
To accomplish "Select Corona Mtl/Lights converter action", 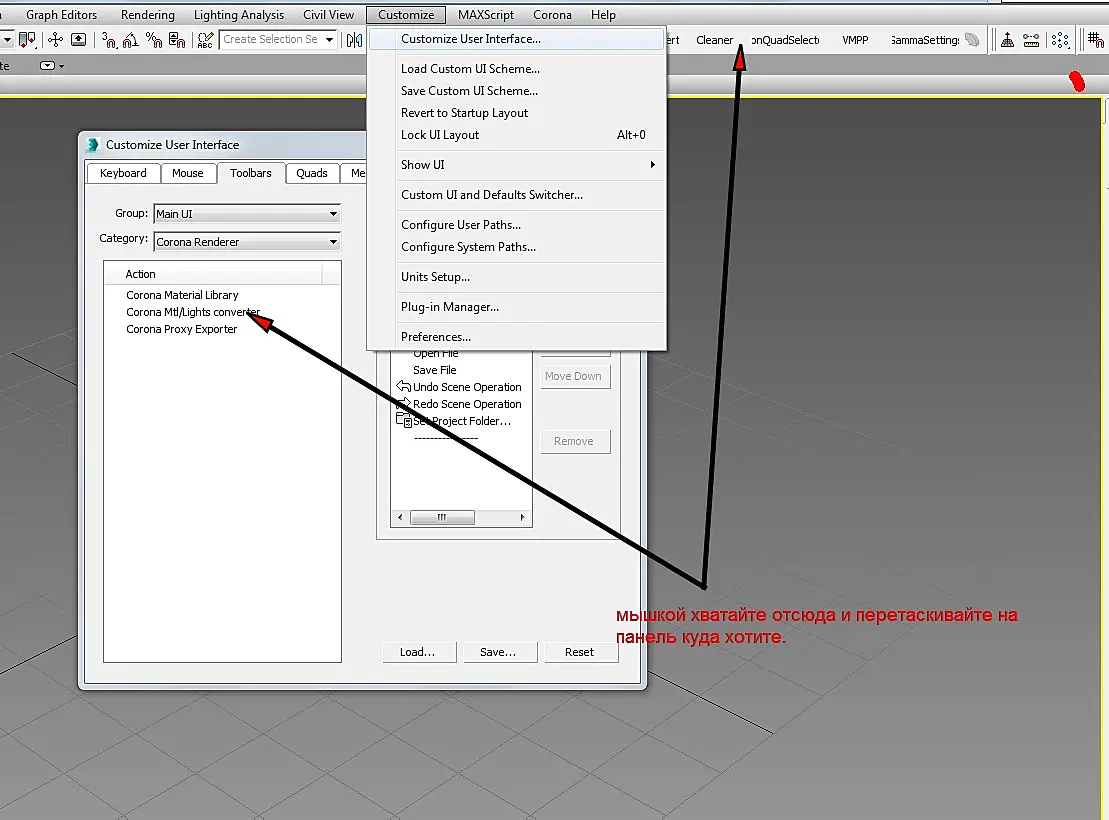I will click(193, 312).
